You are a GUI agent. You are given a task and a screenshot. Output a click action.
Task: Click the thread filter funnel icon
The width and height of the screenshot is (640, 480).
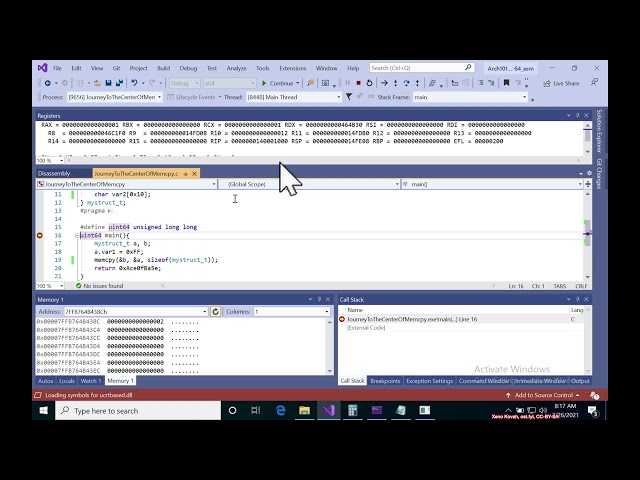pyautogui.click(x=349, y=97)
